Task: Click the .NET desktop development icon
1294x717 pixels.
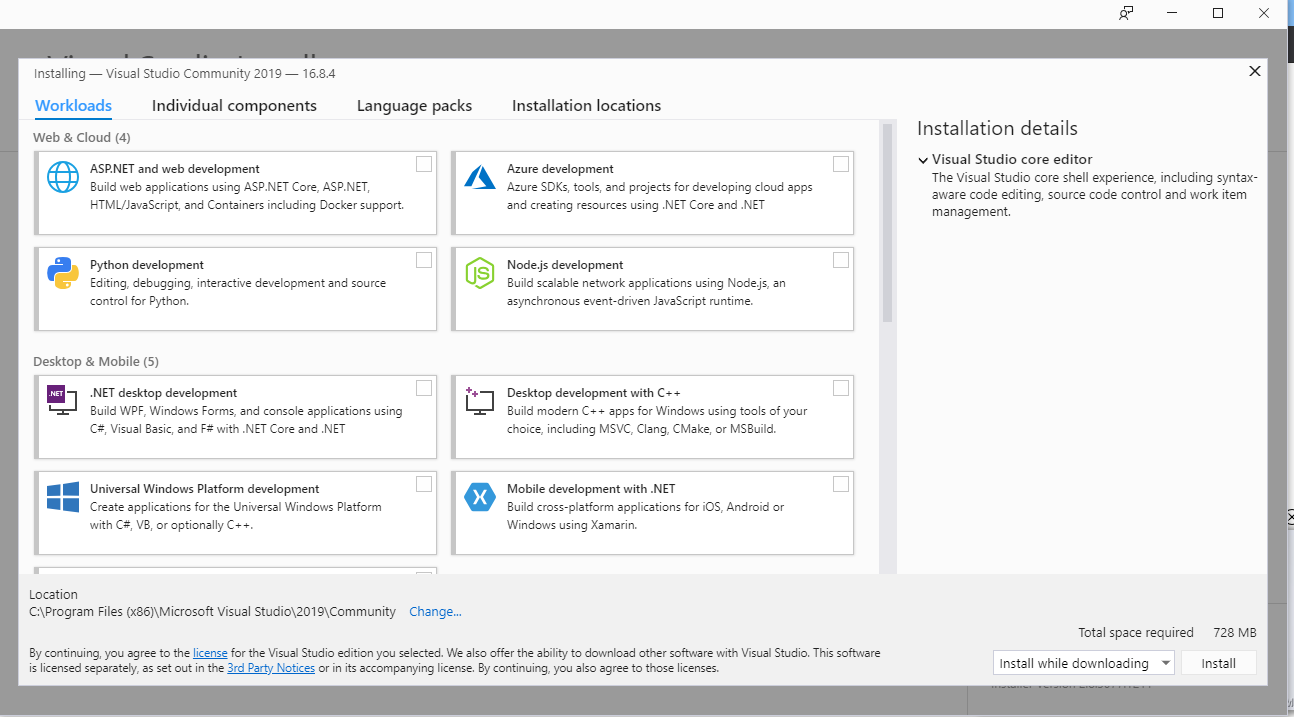Action: tap(62, 400)
